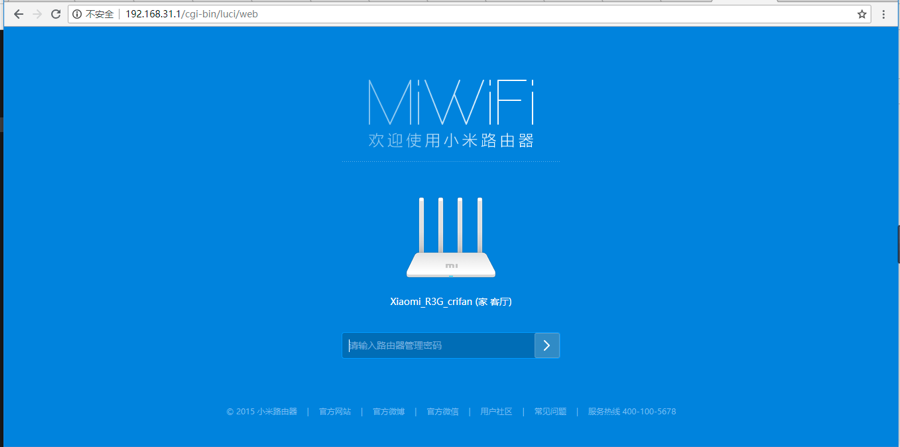Click the address bar showing 192.168.31.1 URL
The image size is (900, 447).
(x=469, y=14)
